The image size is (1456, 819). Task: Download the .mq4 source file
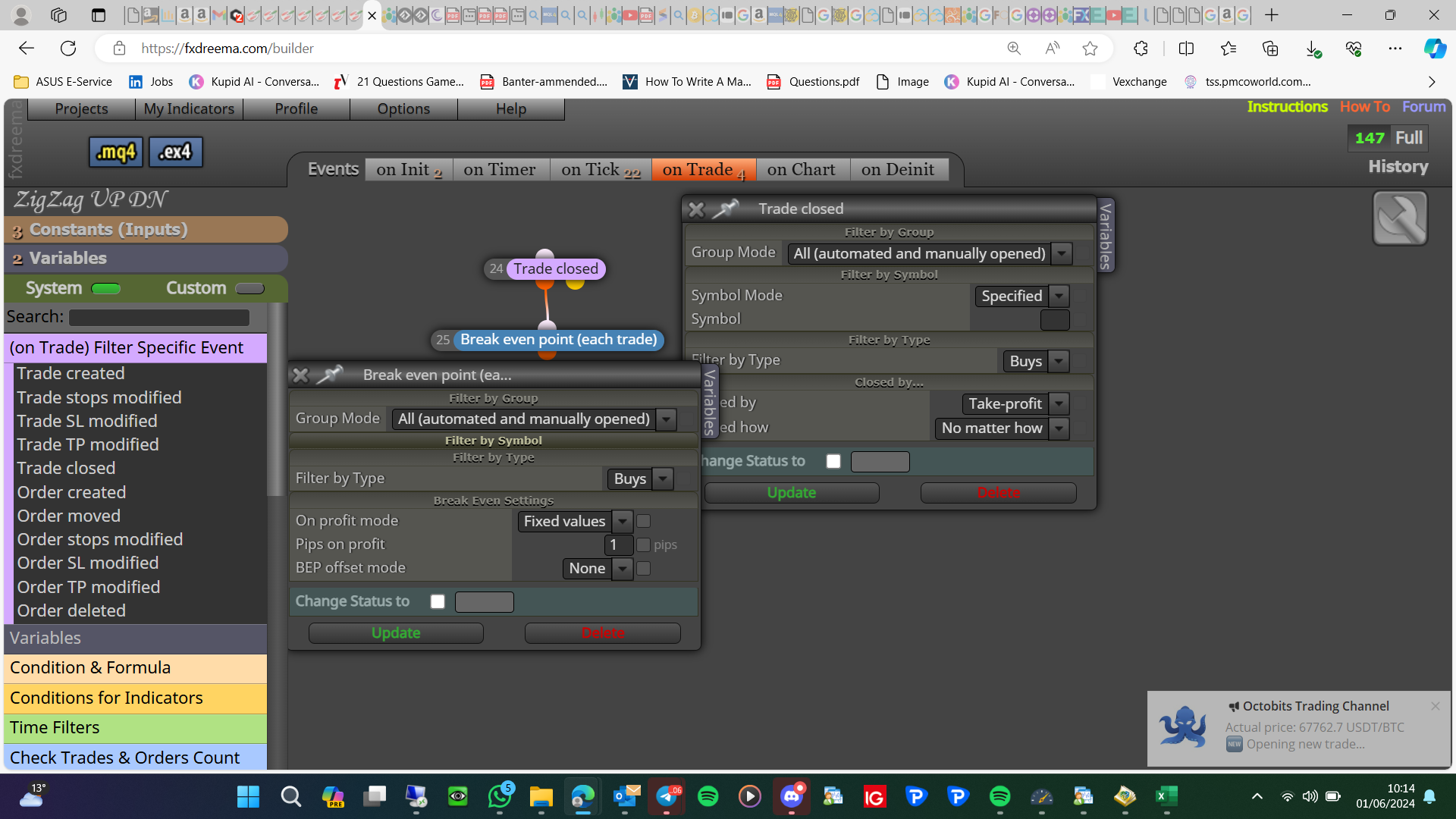coord(116,152)
